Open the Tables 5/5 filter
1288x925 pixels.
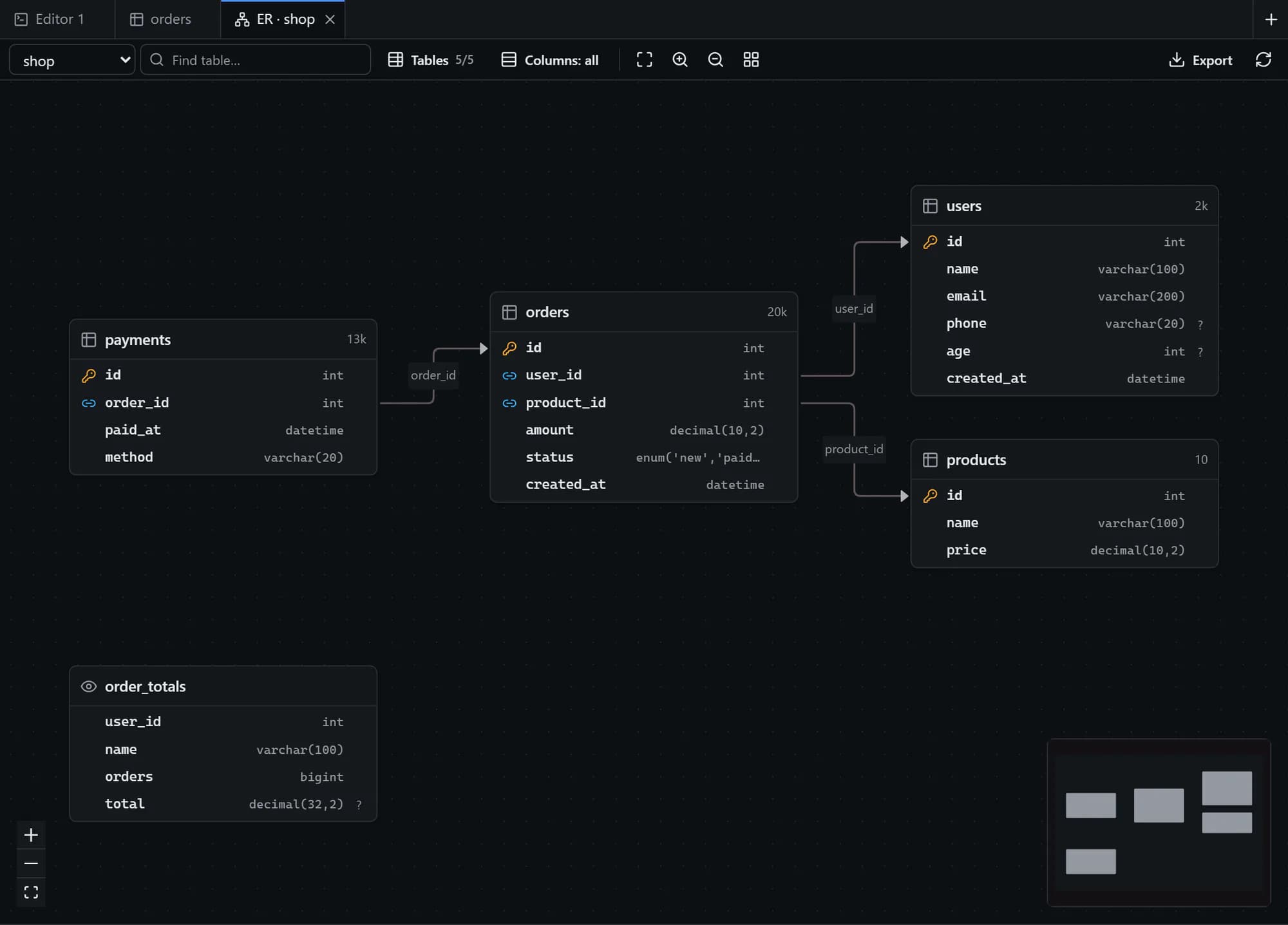431,60
